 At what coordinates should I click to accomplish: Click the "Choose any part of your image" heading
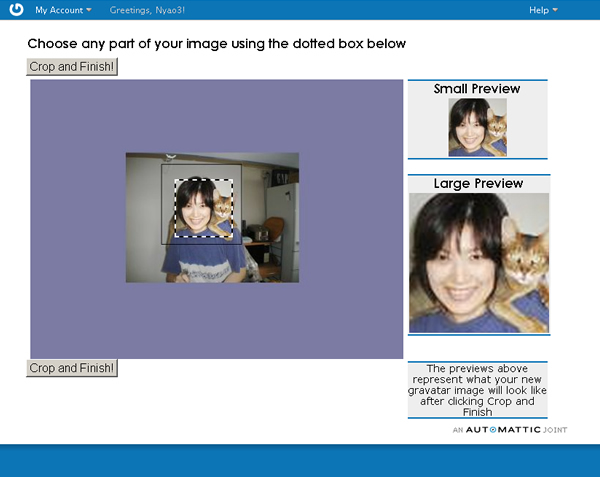pos(216,44)
